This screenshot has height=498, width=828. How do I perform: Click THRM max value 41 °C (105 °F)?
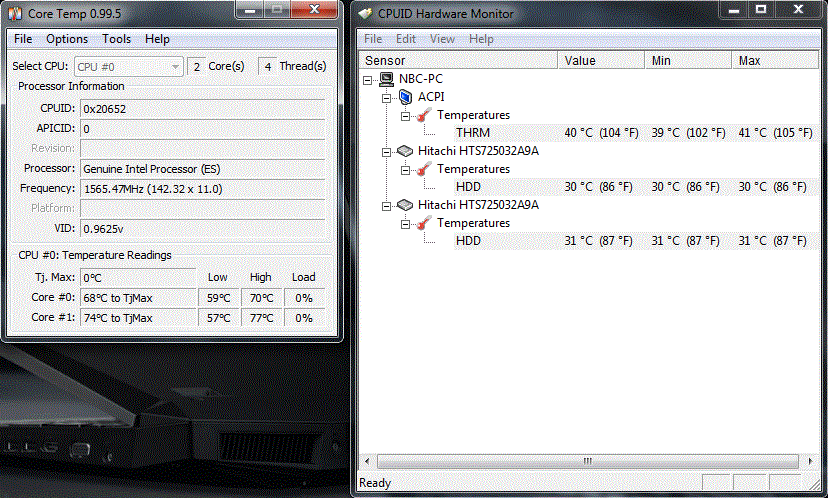click(775, 133)
